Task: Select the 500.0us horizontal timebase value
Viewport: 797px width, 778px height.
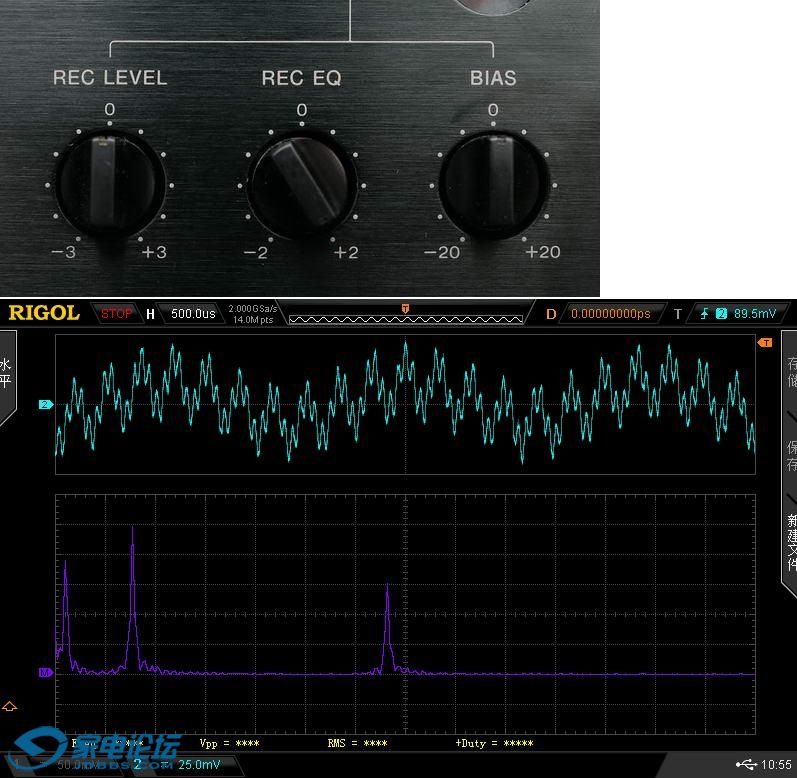Action: [193, 314]
